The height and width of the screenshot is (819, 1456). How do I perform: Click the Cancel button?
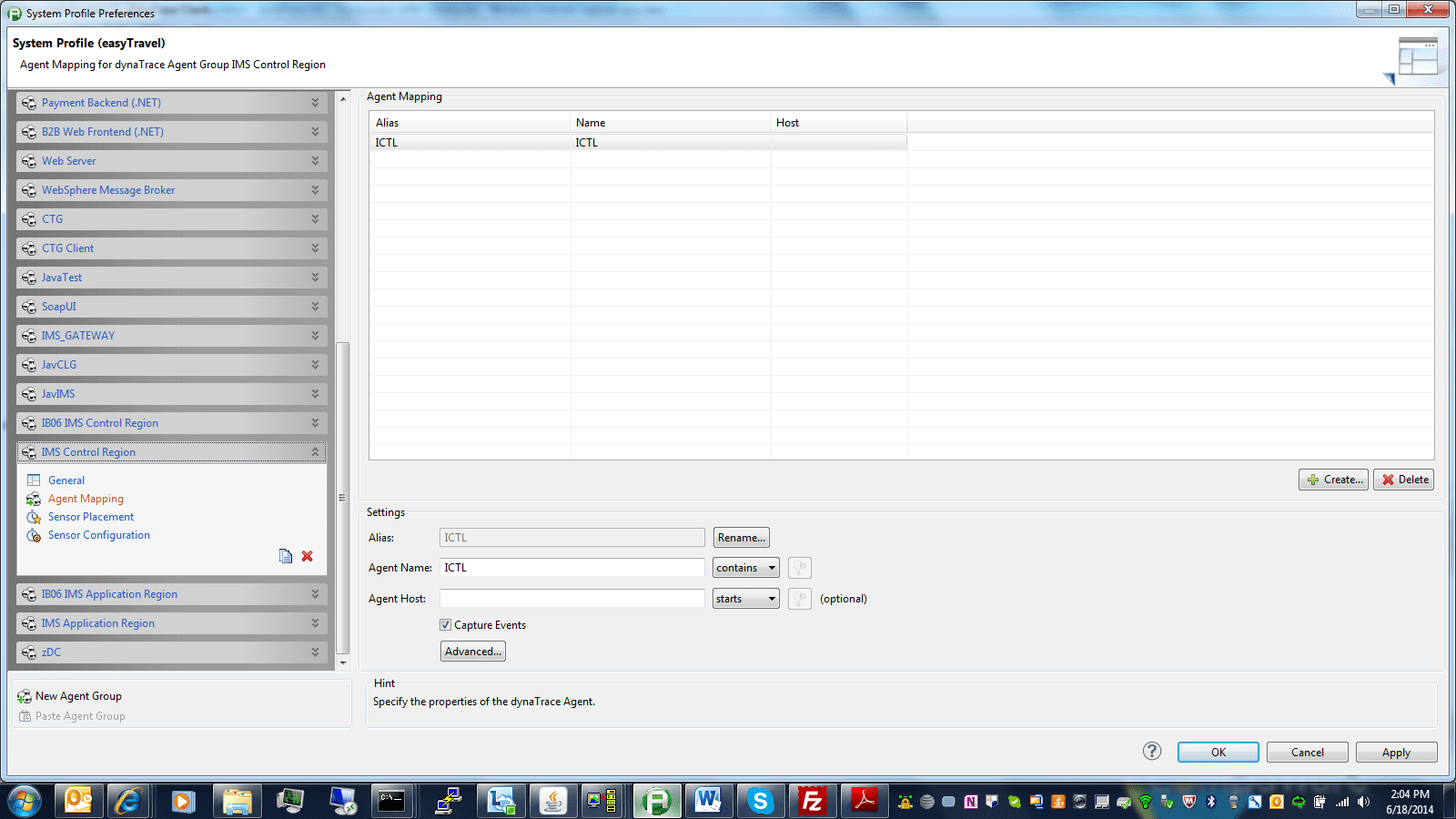click(x=1308, y=753)
